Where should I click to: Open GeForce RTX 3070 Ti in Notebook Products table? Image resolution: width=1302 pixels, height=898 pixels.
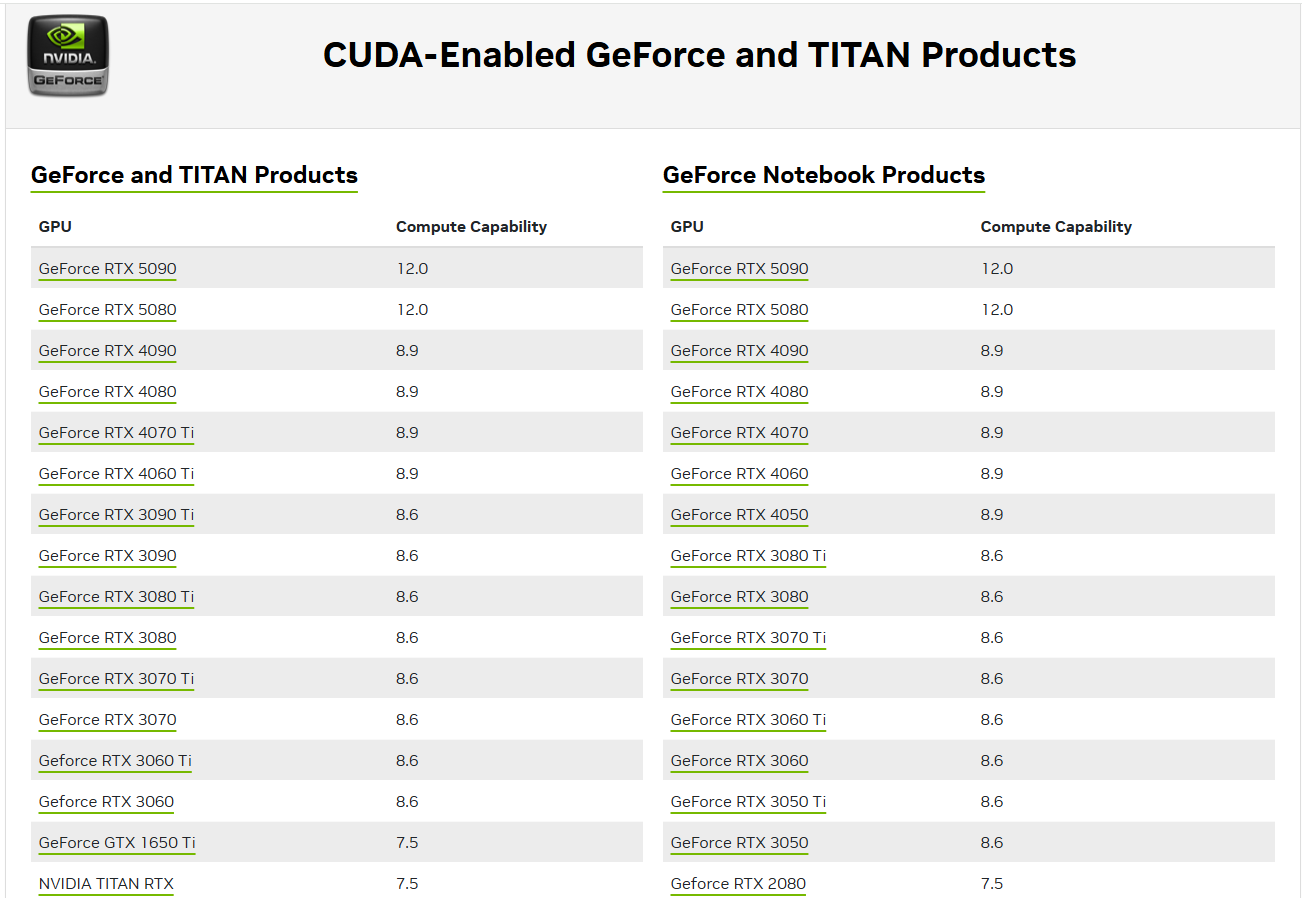pos(748,637)
